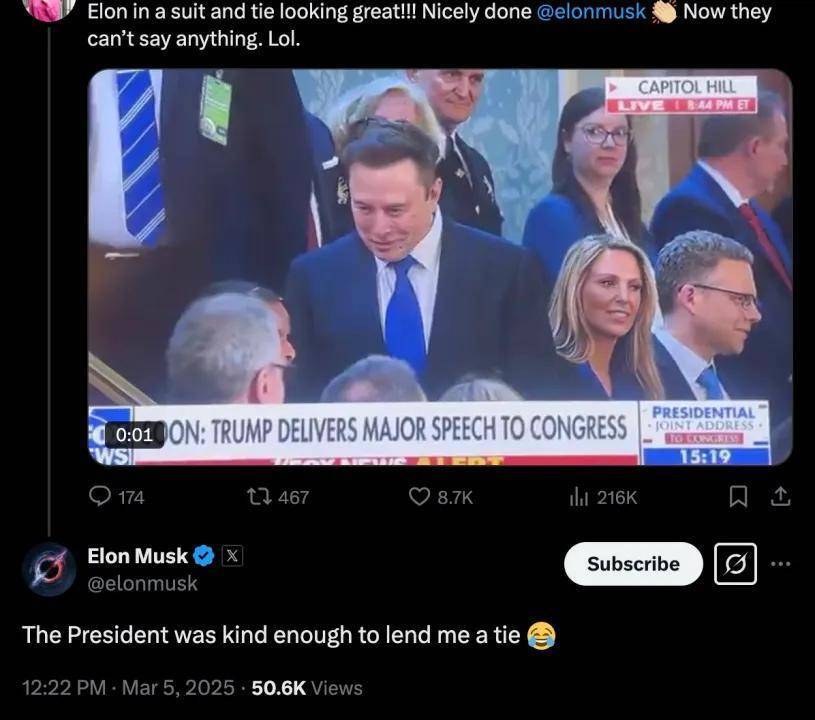Viewport: 815px width, 720px height.
Task: Click the share icon on the video tweet
Action: [781, 496]
